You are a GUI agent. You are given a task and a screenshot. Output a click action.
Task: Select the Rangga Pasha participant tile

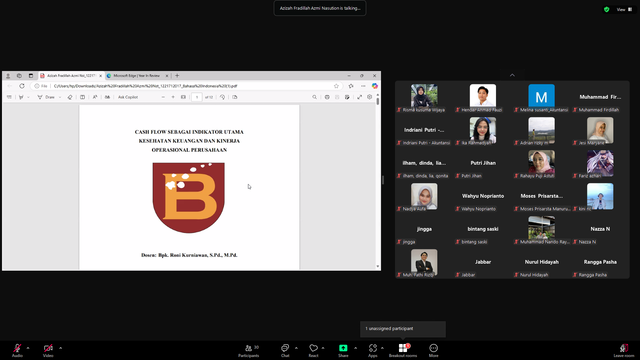[x=600, y=262]
